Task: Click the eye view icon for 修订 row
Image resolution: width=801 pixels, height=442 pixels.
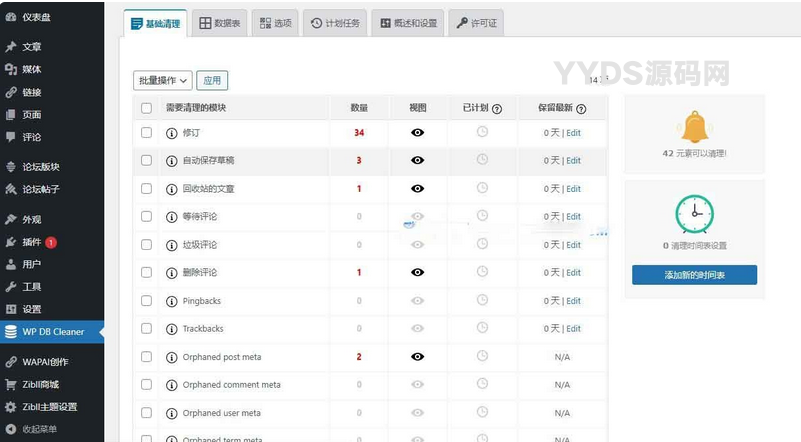Action: pos(418,132)
